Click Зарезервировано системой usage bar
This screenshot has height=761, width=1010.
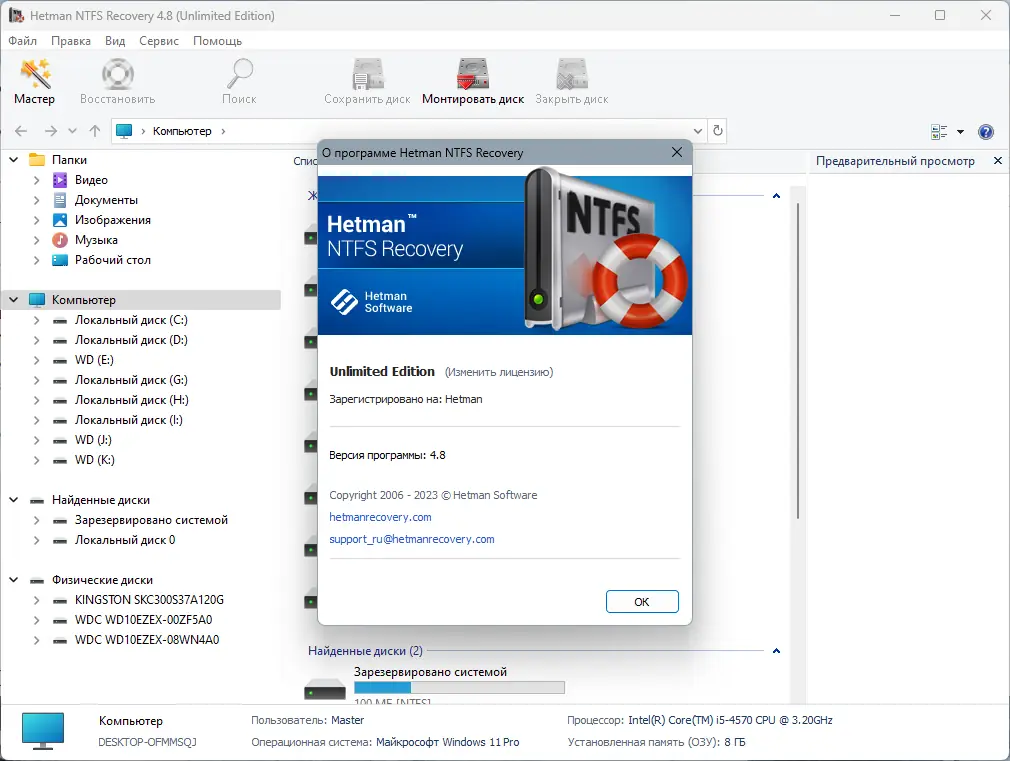459,688
